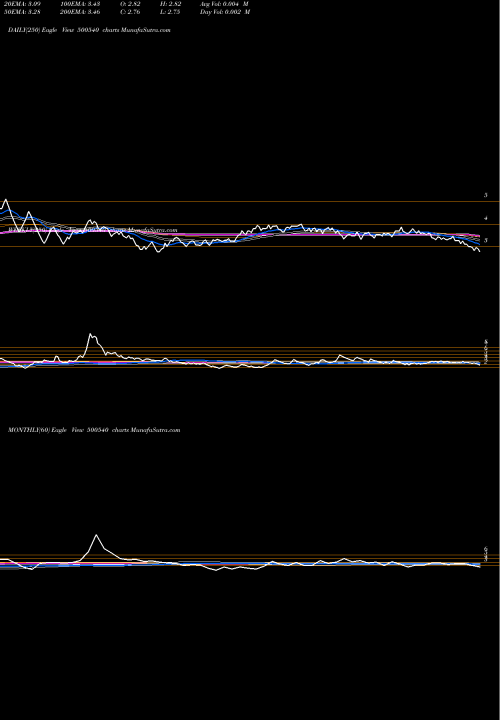Click the Avg Vol reading
The width and height of the screenshot is (500, 720).
(224, 4)
